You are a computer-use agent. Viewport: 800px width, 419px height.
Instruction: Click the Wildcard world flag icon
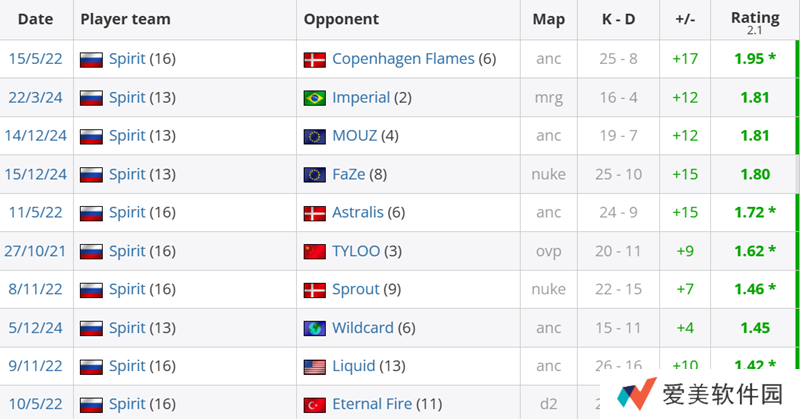(315, 328)
